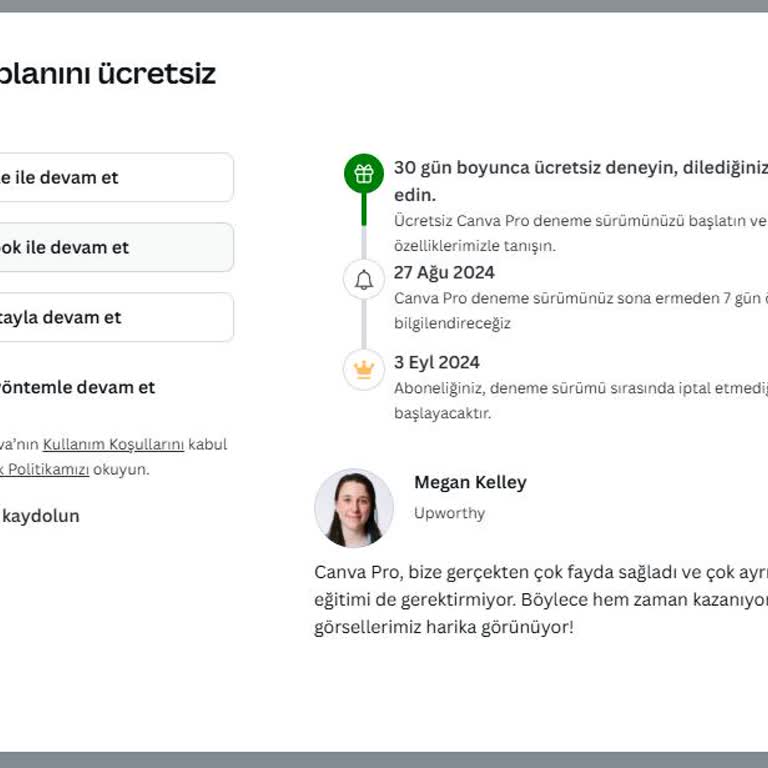Click the 'Upworthy' company text
This screenshot has height=768, width=768.
(x=450, y=513)
